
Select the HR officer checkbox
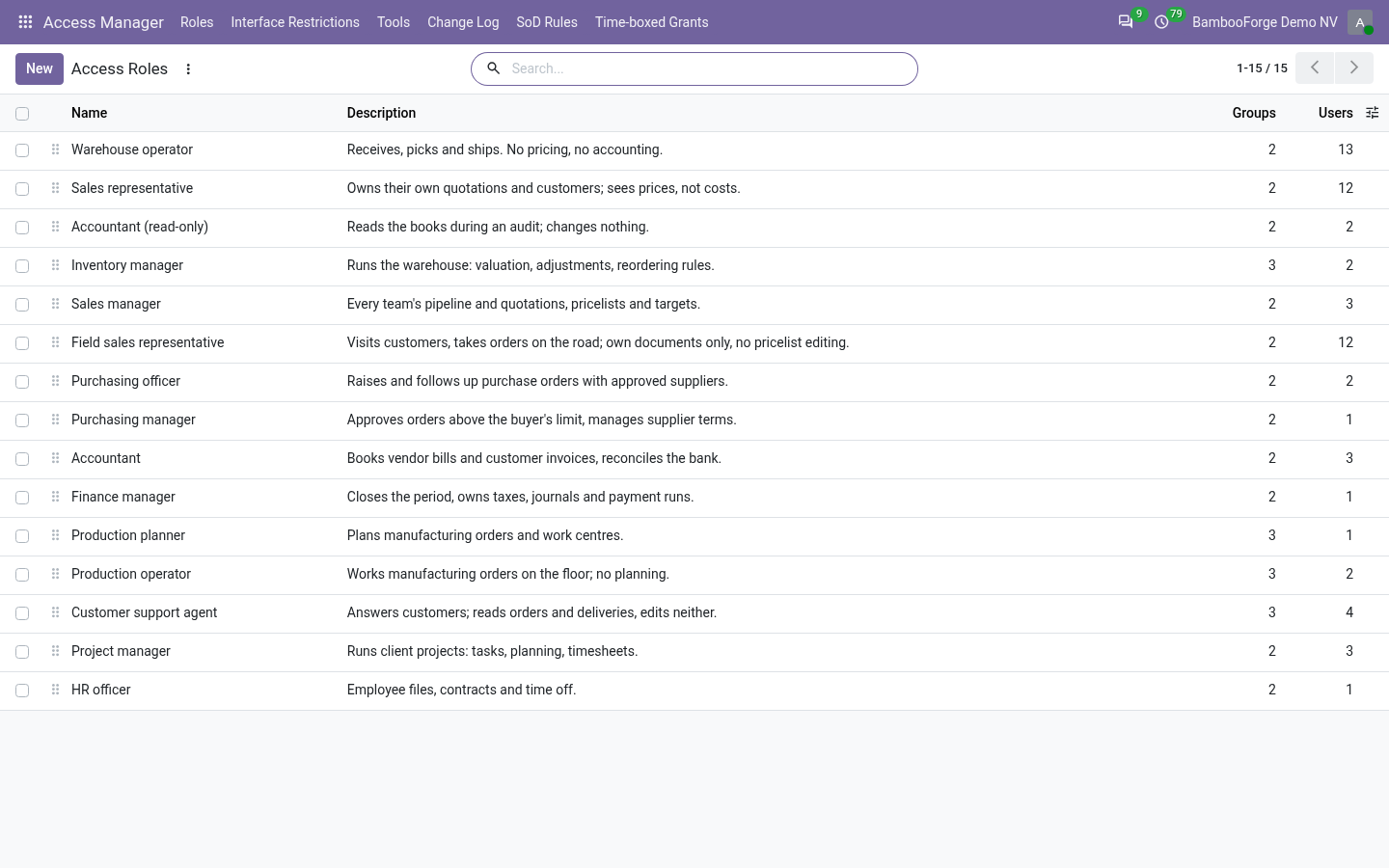22,691
